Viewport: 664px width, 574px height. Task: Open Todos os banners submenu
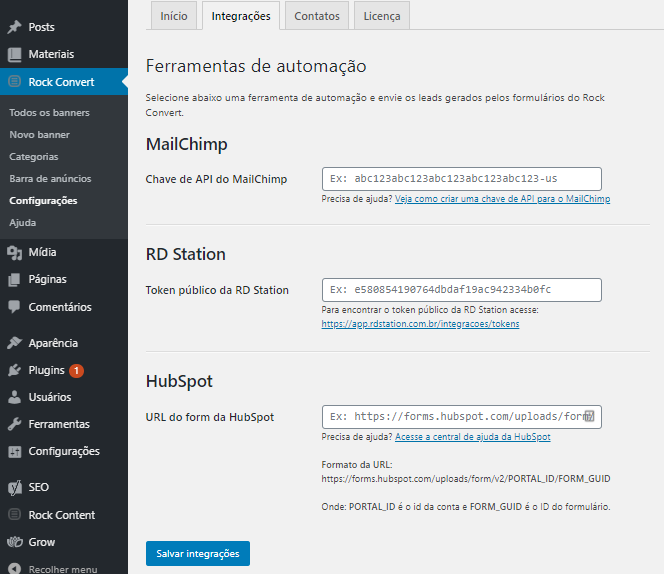[x=49, y=113]
